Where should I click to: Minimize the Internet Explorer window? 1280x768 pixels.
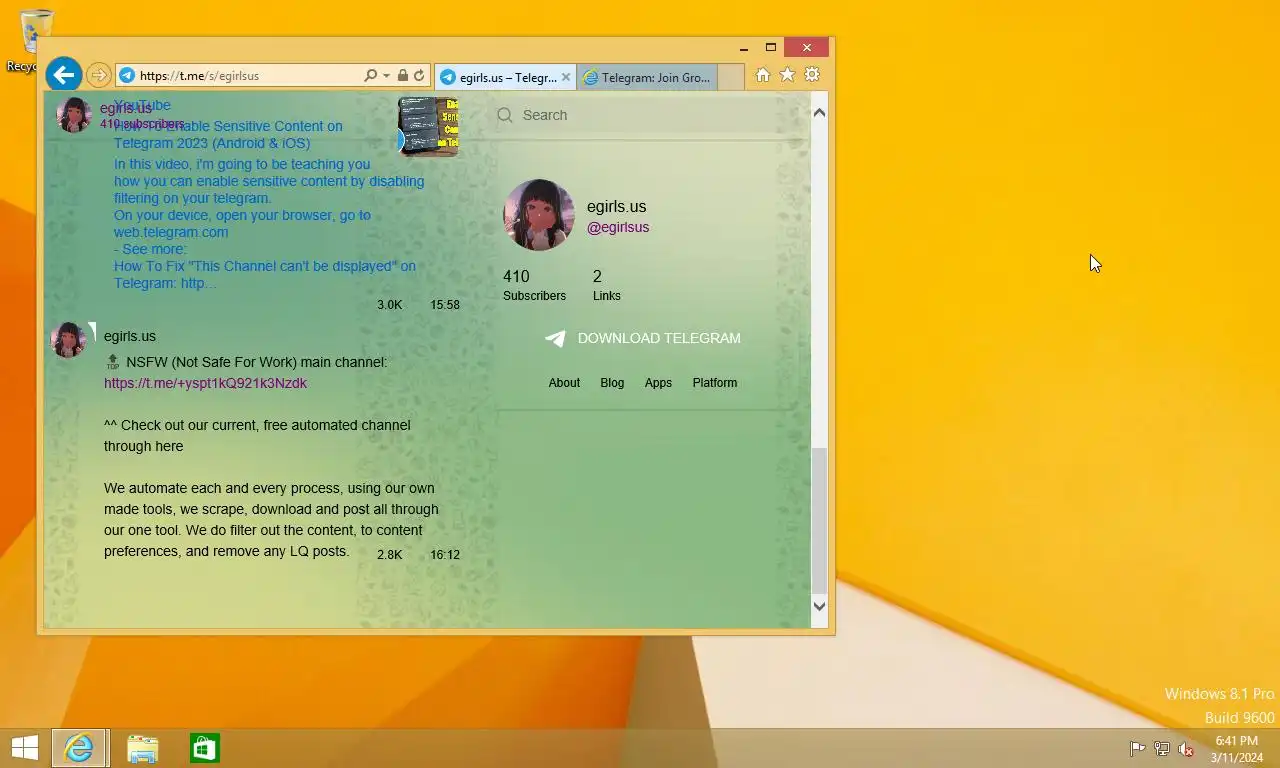pyautogui.click(x=744, y=48)
